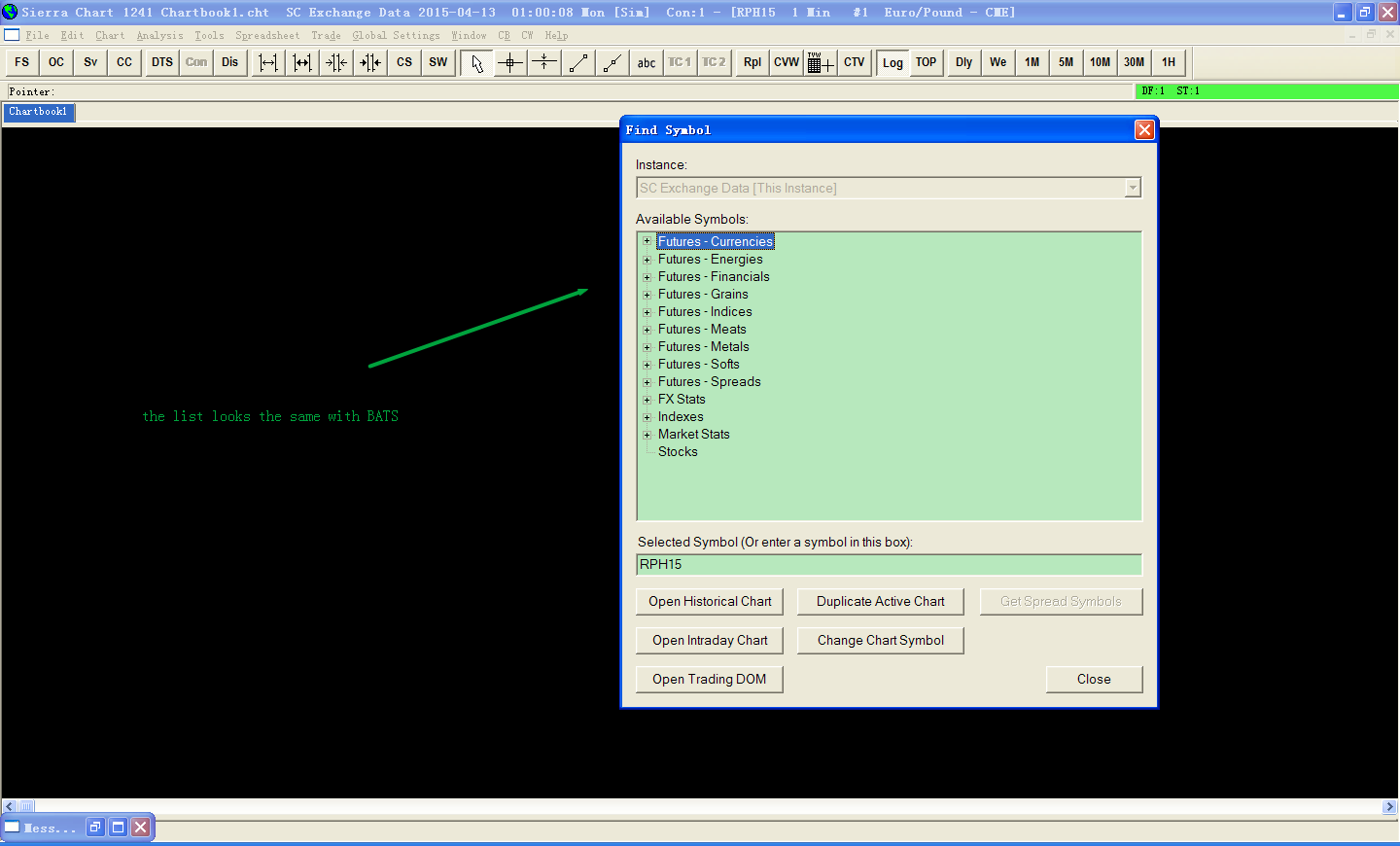
Task: Click Duplicate Active Chart button
Action: (x=881, y=602)
